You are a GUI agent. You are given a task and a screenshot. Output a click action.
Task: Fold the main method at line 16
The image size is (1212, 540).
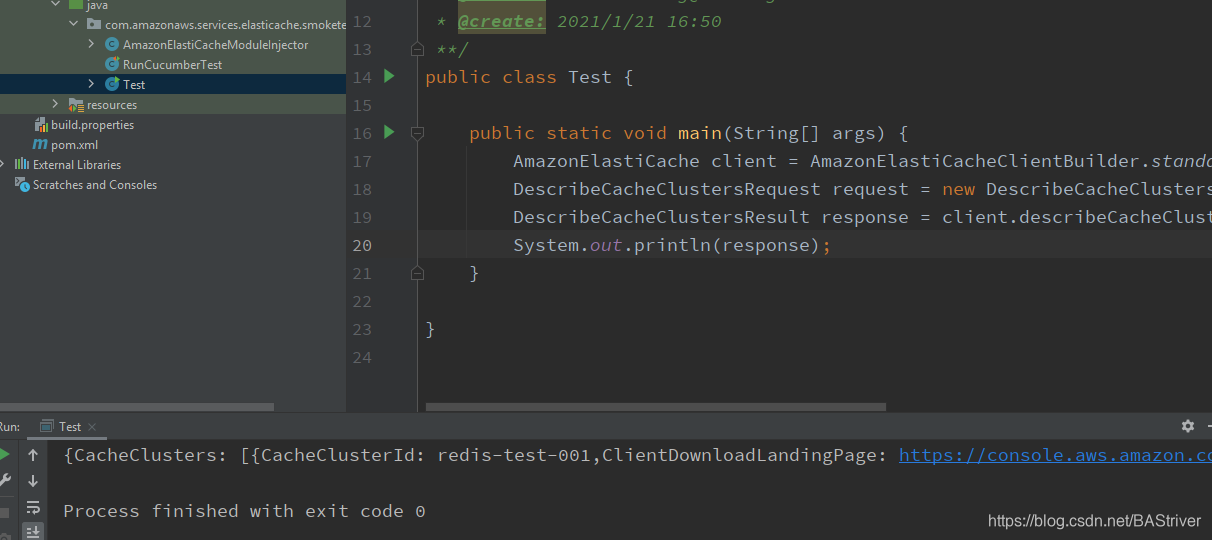417,133
